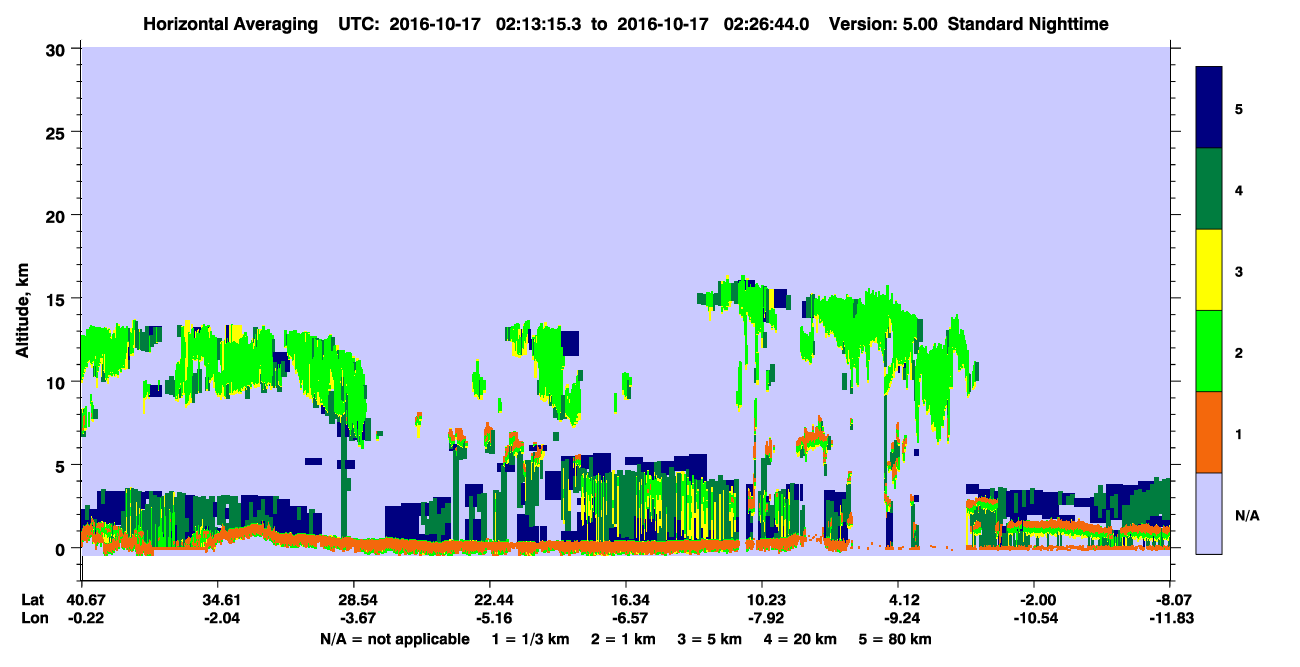
Task: Click the 'Lon' row label
Action: pos(33,617)
